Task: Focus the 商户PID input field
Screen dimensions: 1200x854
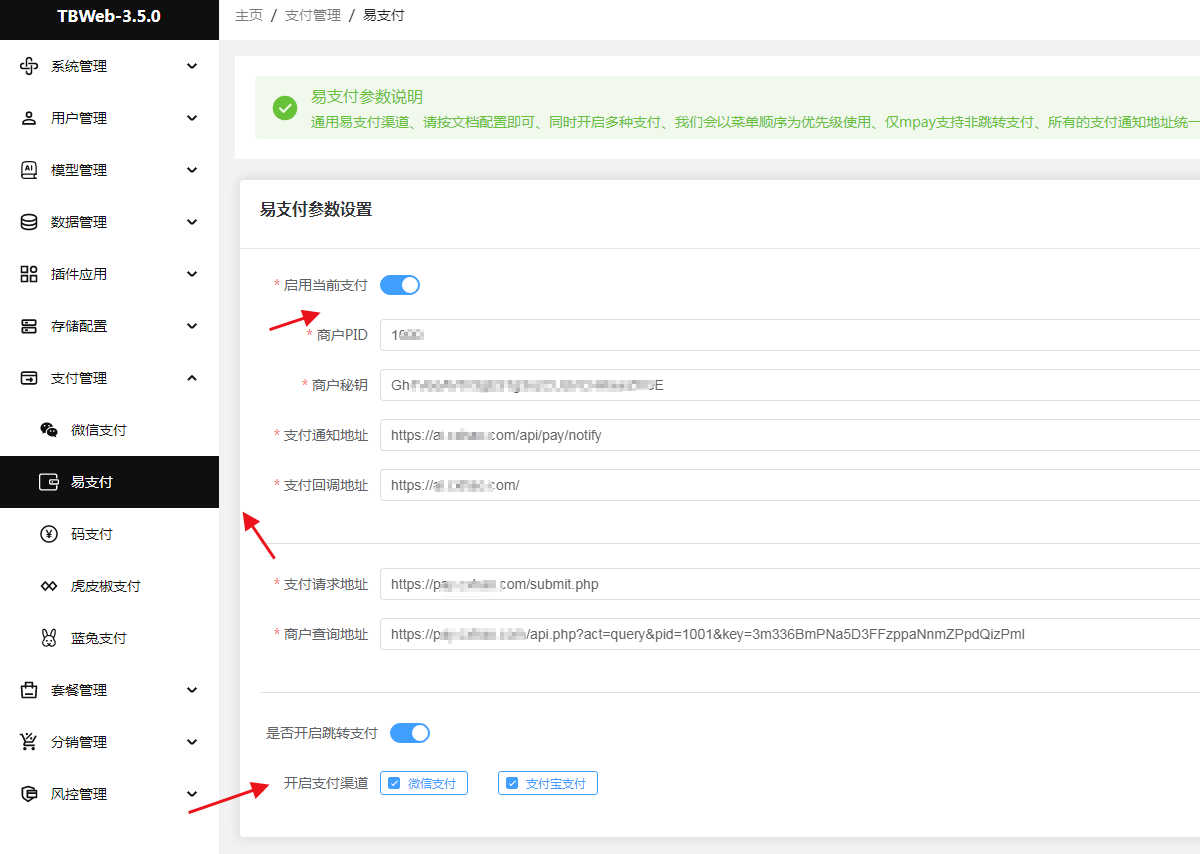Action: [790, 335]
